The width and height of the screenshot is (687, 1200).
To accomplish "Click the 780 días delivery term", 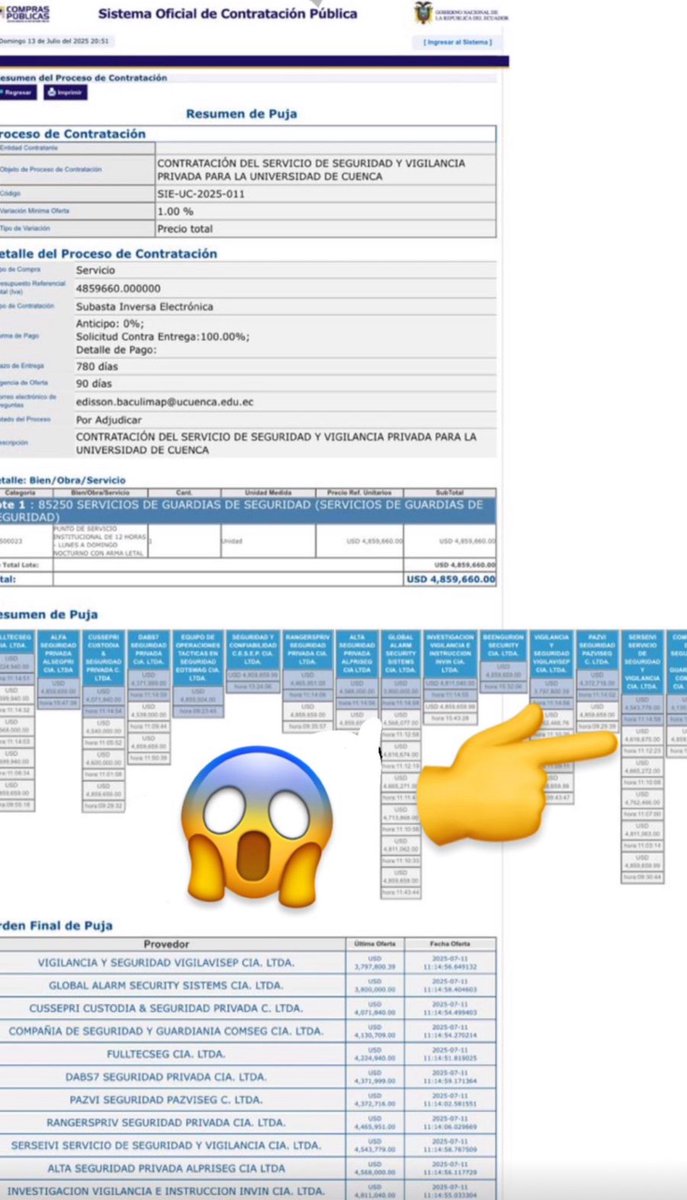I will click(x=98, y=367).
